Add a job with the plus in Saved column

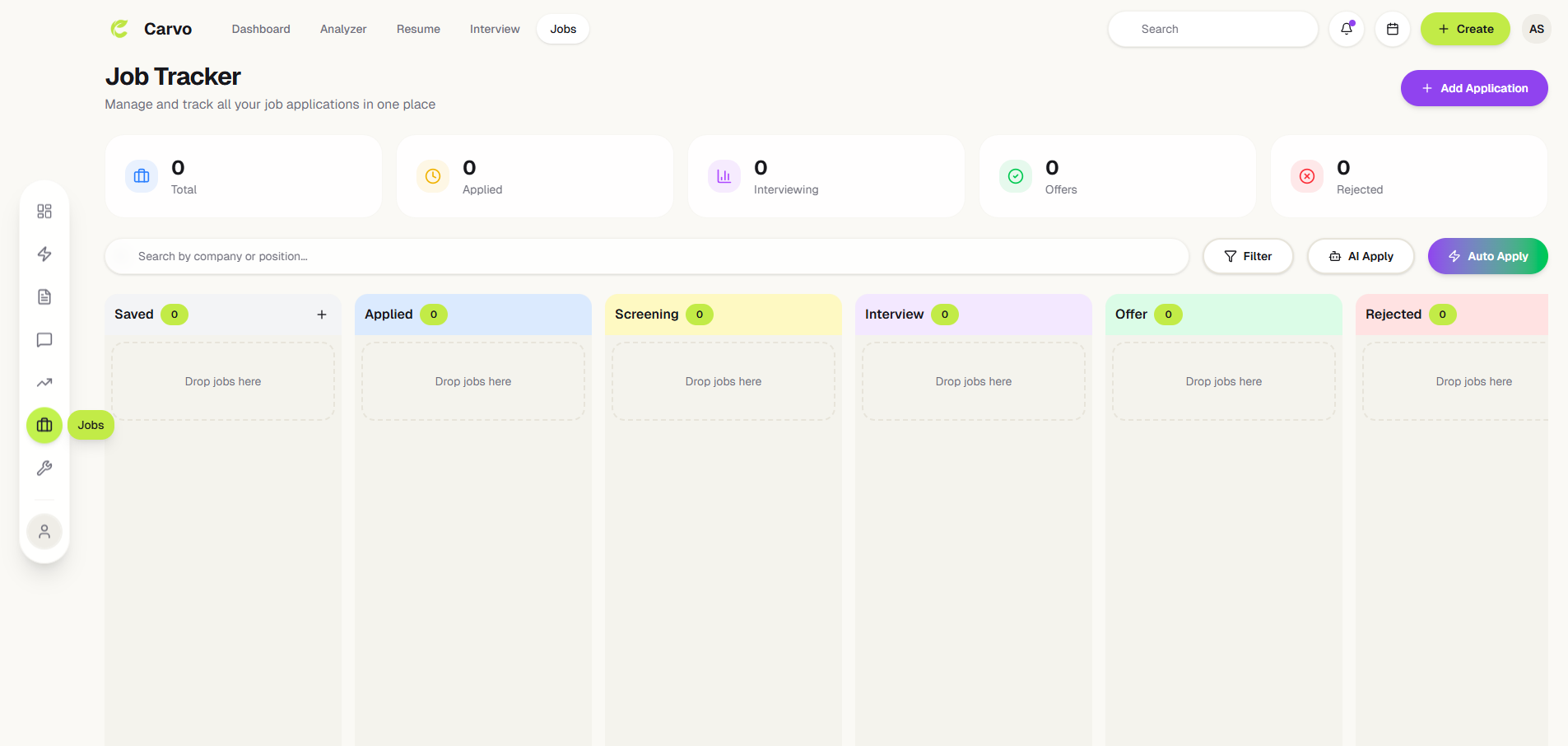click(322, 315)
